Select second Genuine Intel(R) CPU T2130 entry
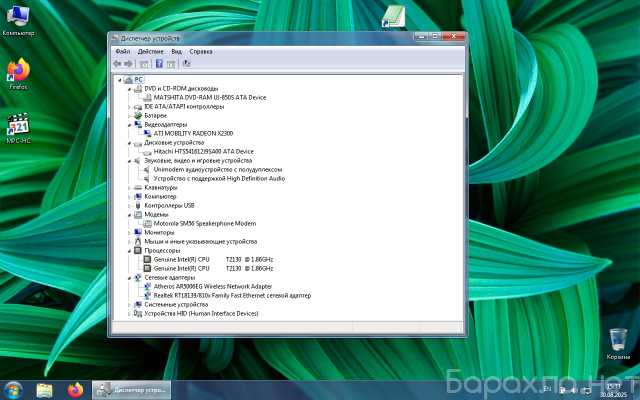This screenshot has width=640, height=400. (x=213, y=269)
